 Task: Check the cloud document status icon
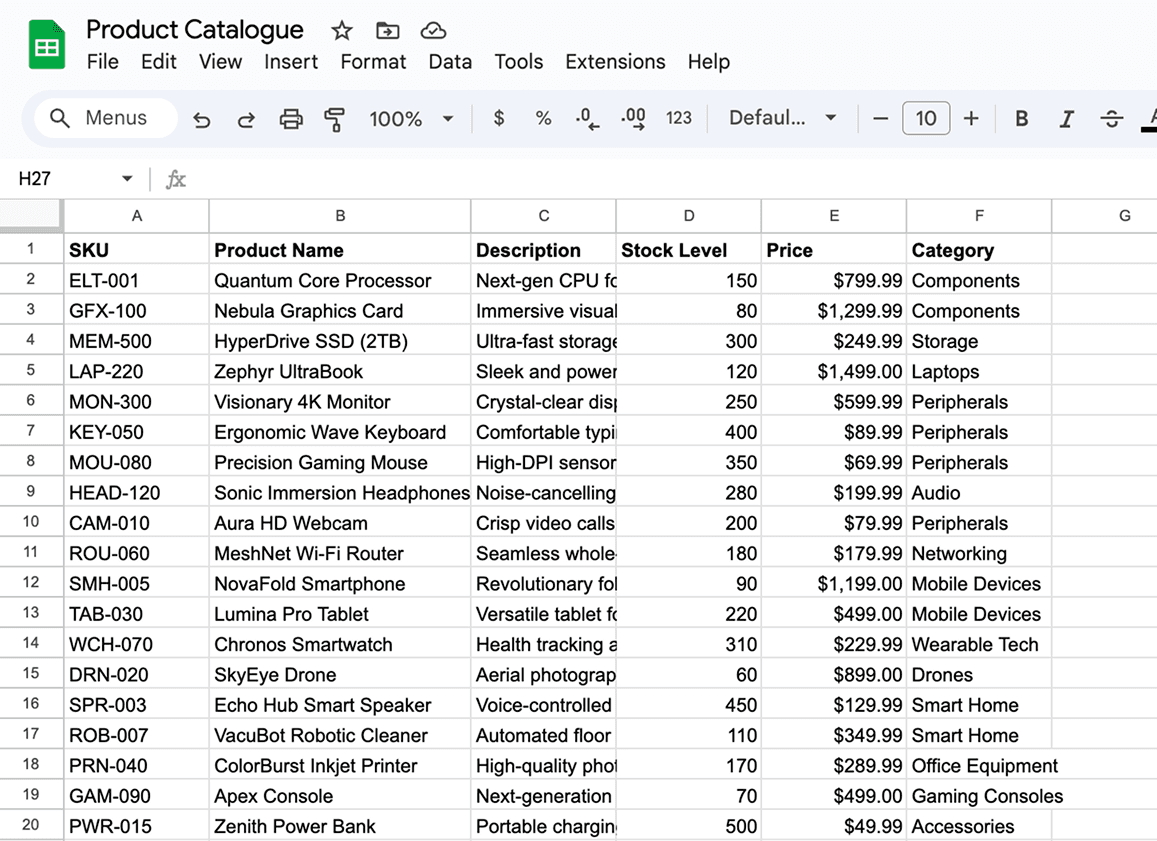pyautogui.click(x=432, y=31)
